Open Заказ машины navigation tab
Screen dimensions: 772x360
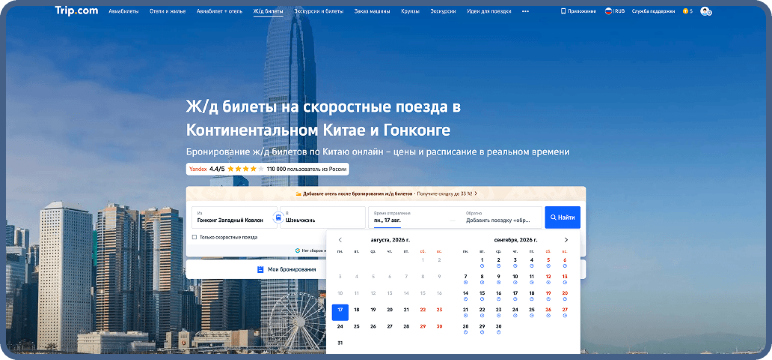372,11
